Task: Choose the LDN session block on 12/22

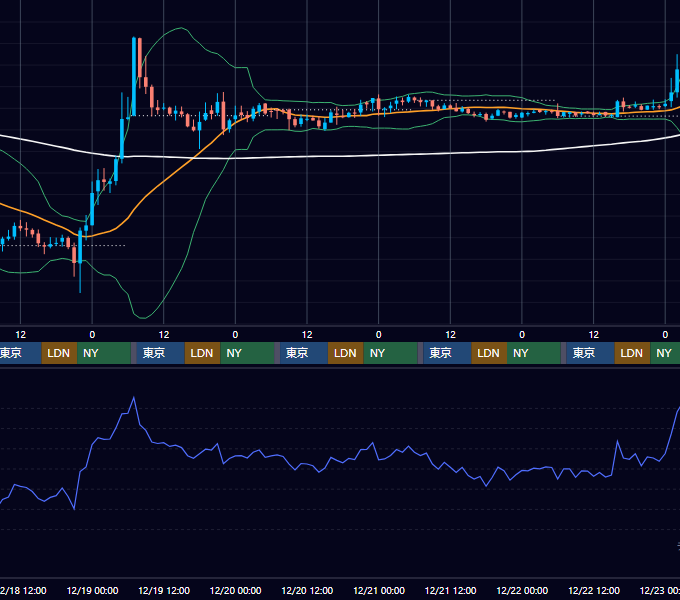Action: click(x=632, y=353)
